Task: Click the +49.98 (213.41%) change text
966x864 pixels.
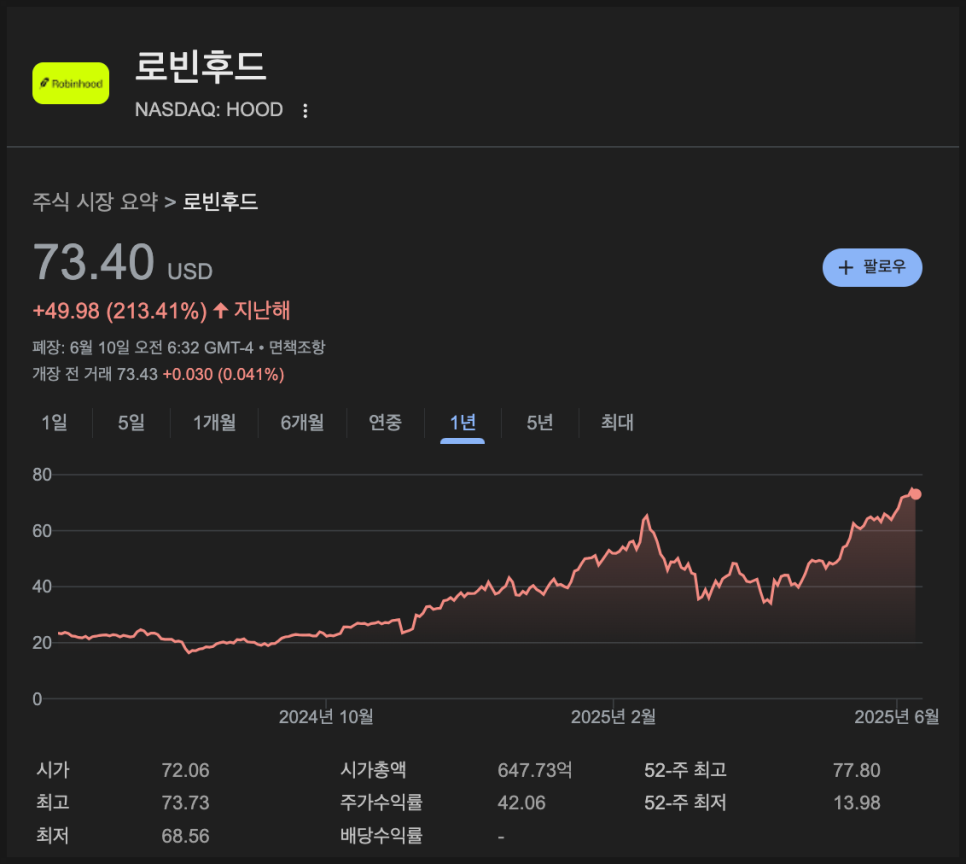Action: pos(120,311)
